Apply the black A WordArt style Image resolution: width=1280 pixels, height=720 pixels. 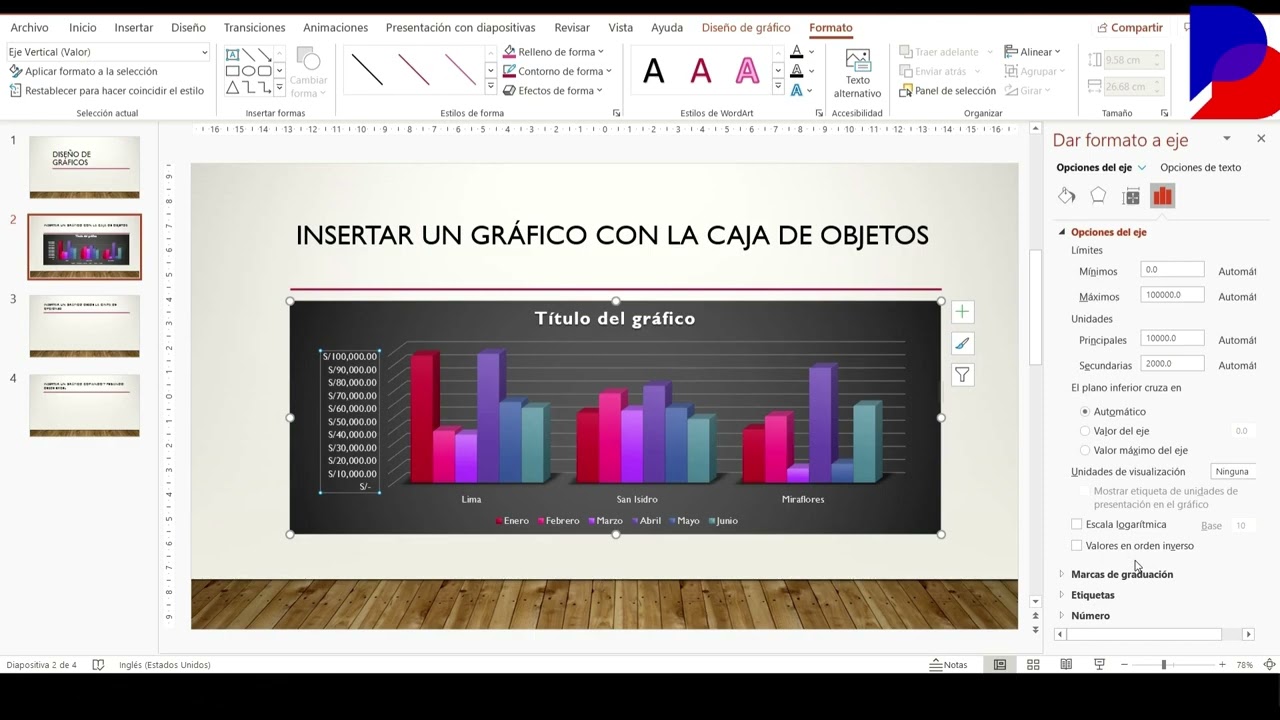pos(653,71)
